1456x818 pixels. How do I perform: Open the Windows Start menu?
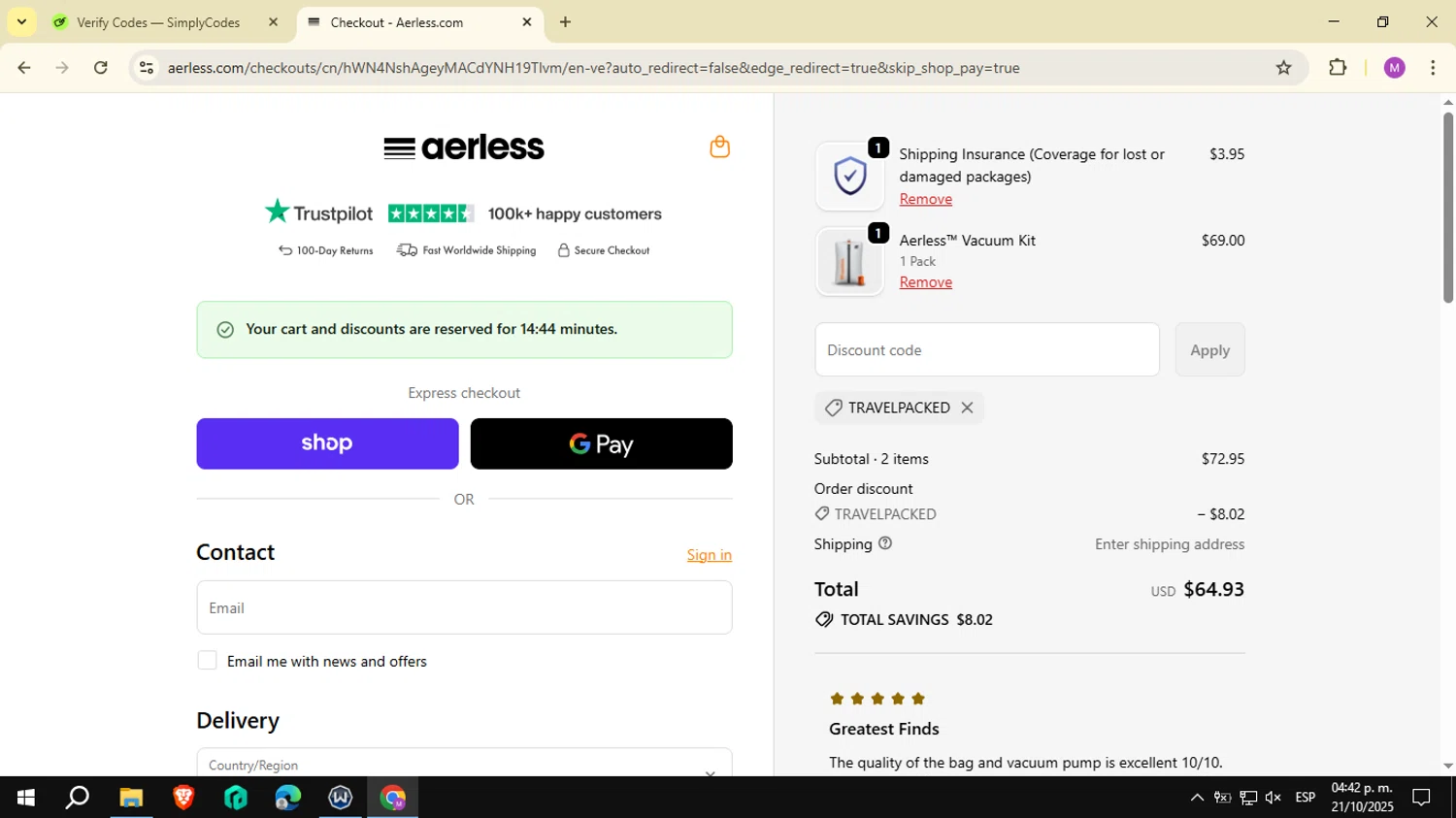(x=26, y=798)
